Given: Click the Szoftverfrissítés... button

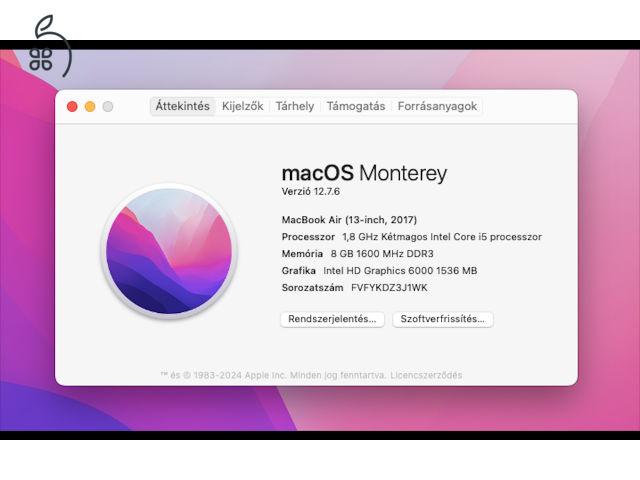Looking at the screenshot, I should 442,319.
